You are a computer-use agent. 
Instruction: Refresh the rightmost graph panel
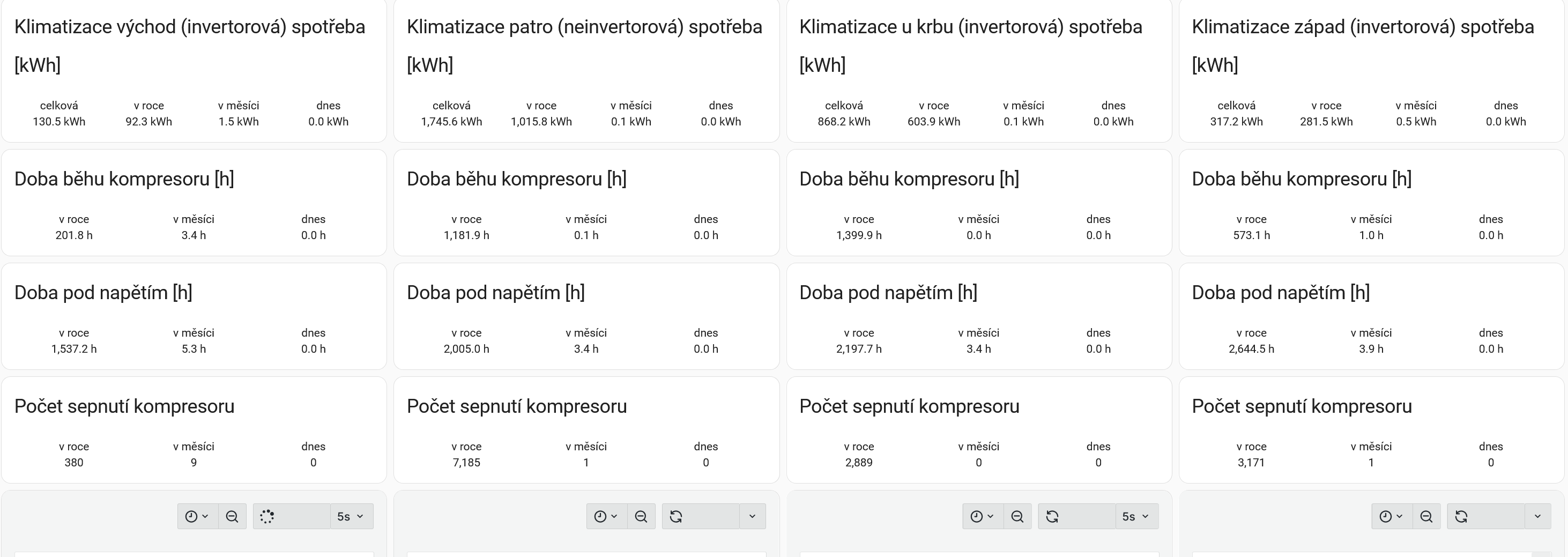pyautogui.click(x=1461, y=516)
